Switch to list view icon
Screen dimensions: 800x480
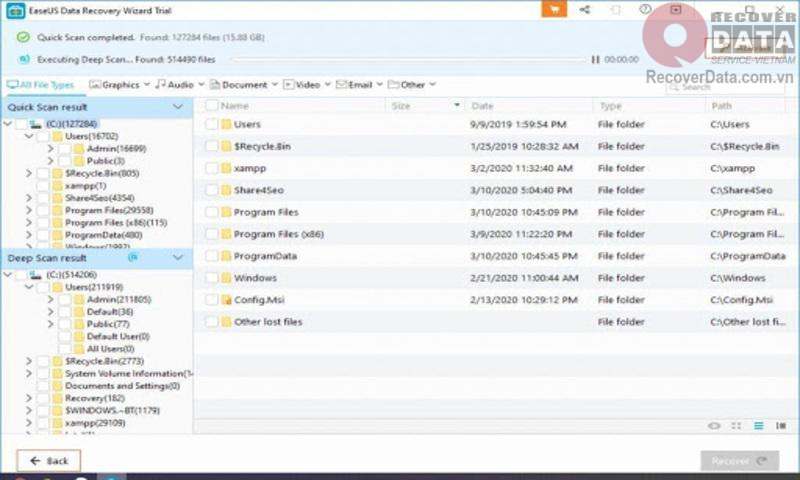tap(759, 426)
